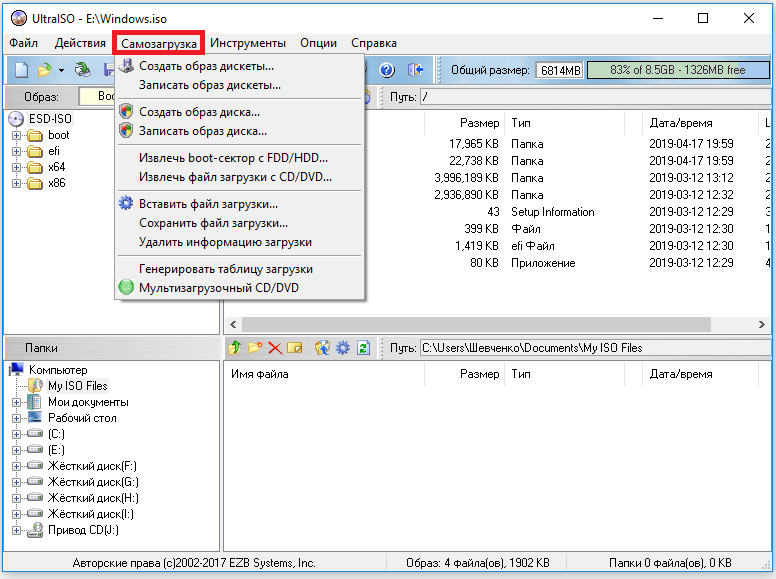This screenshot has height=579, width=776.
Task: Select the (E:) drive in the folder tree
Action: 56,450
